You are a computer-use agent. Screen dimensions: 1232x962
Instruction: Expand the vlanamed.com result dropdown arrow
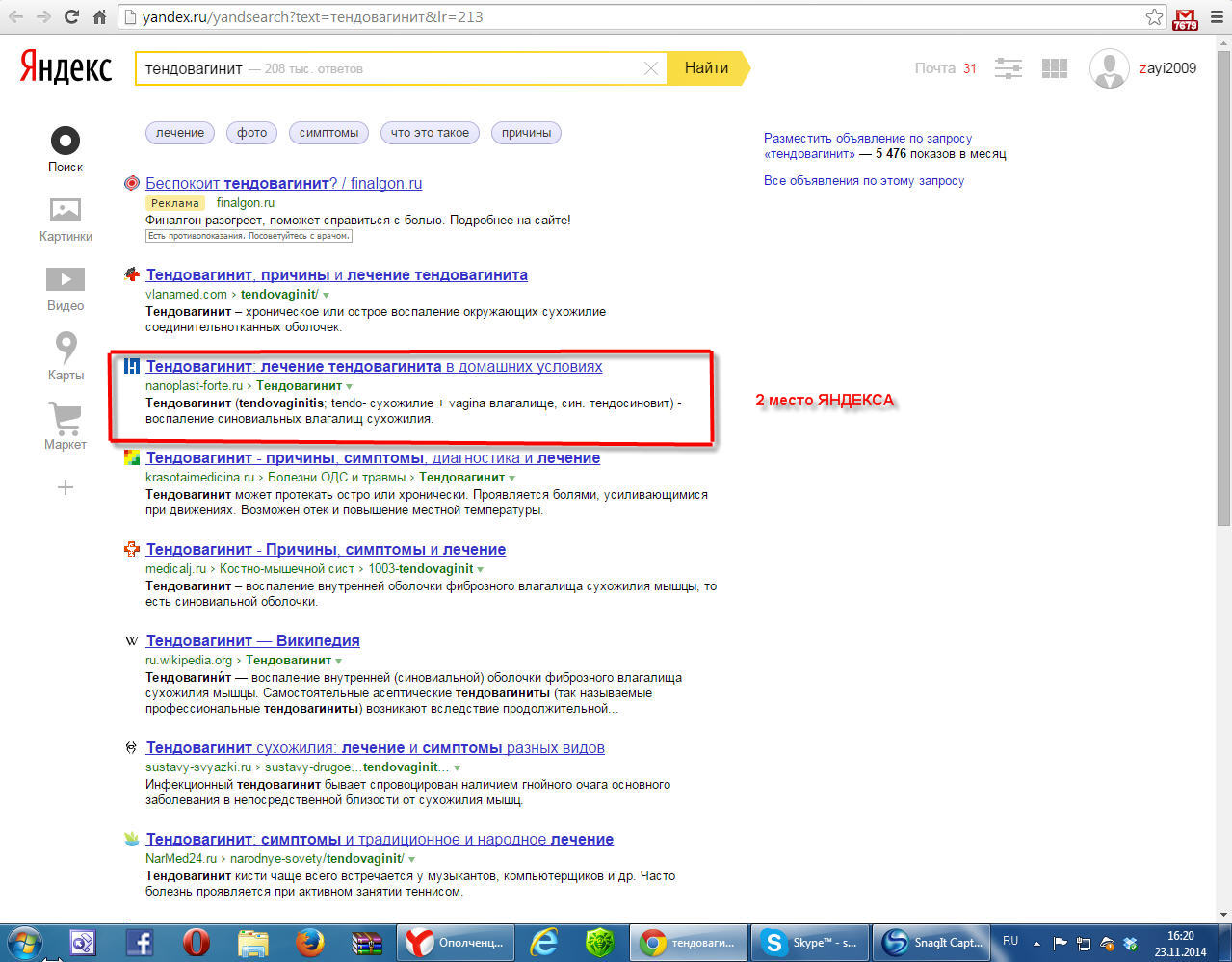[x=327, y=295]
